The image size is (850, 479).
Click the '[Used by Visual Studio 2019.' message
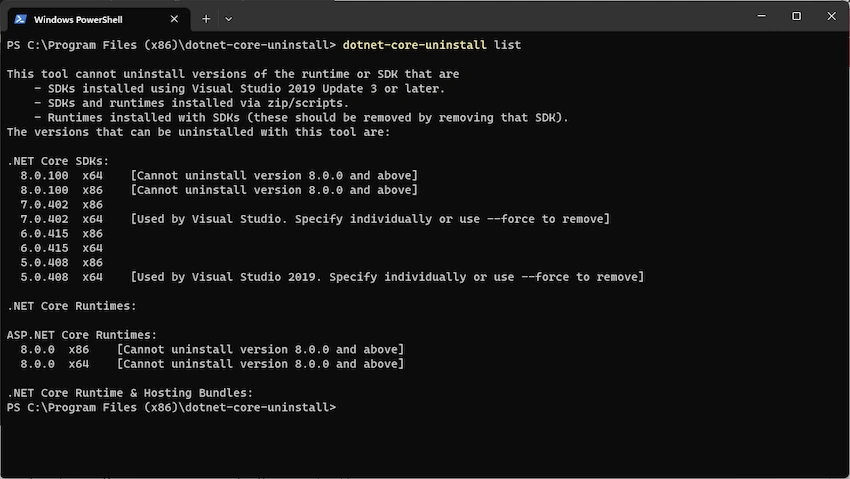coord(387,277)
